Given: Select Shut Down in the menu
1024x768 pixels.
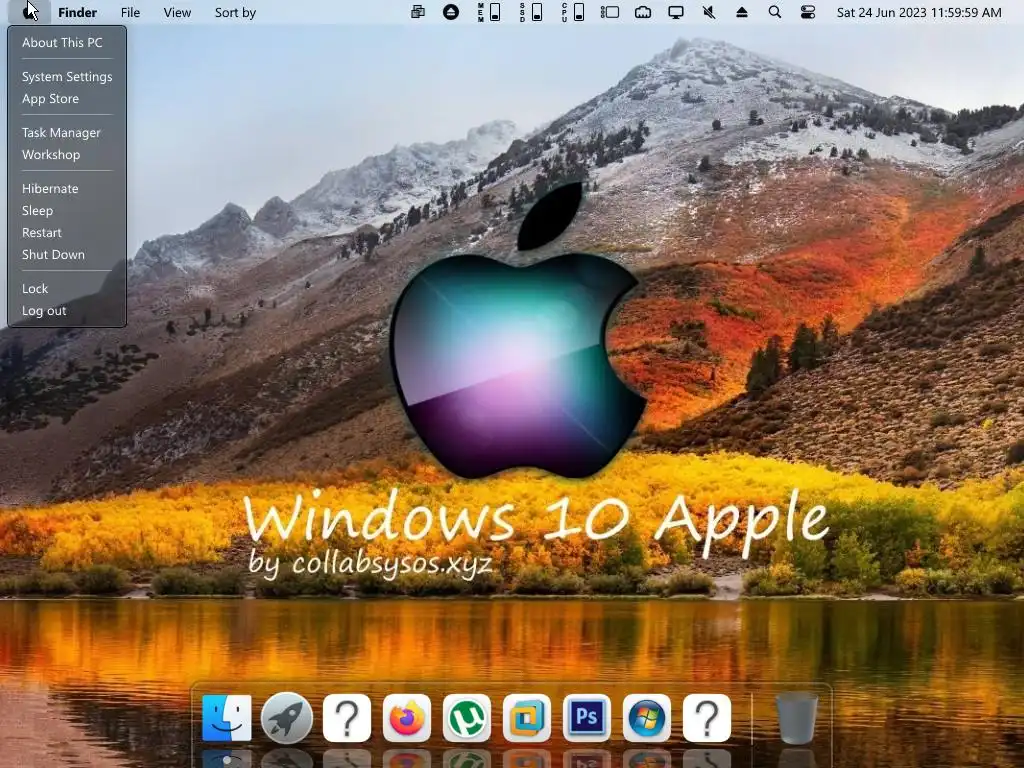Looking at the screenshot, I should pyautogui.click(x=53, y=255).
